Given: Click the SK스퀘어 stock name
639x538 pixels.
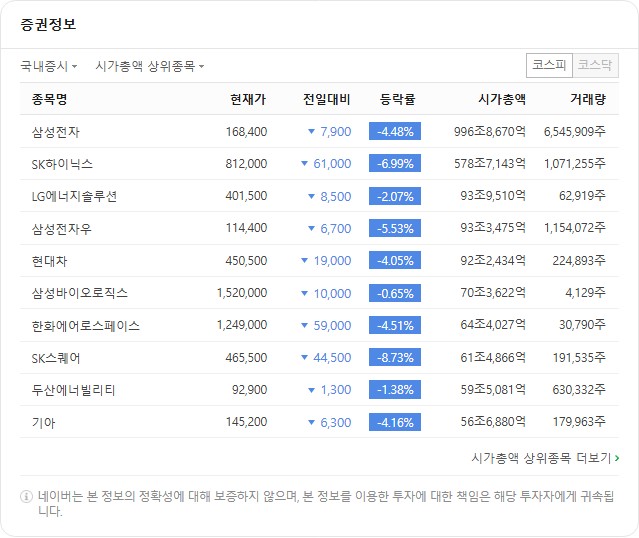Looking at the screenshot, I should click(x=56, y=358).
